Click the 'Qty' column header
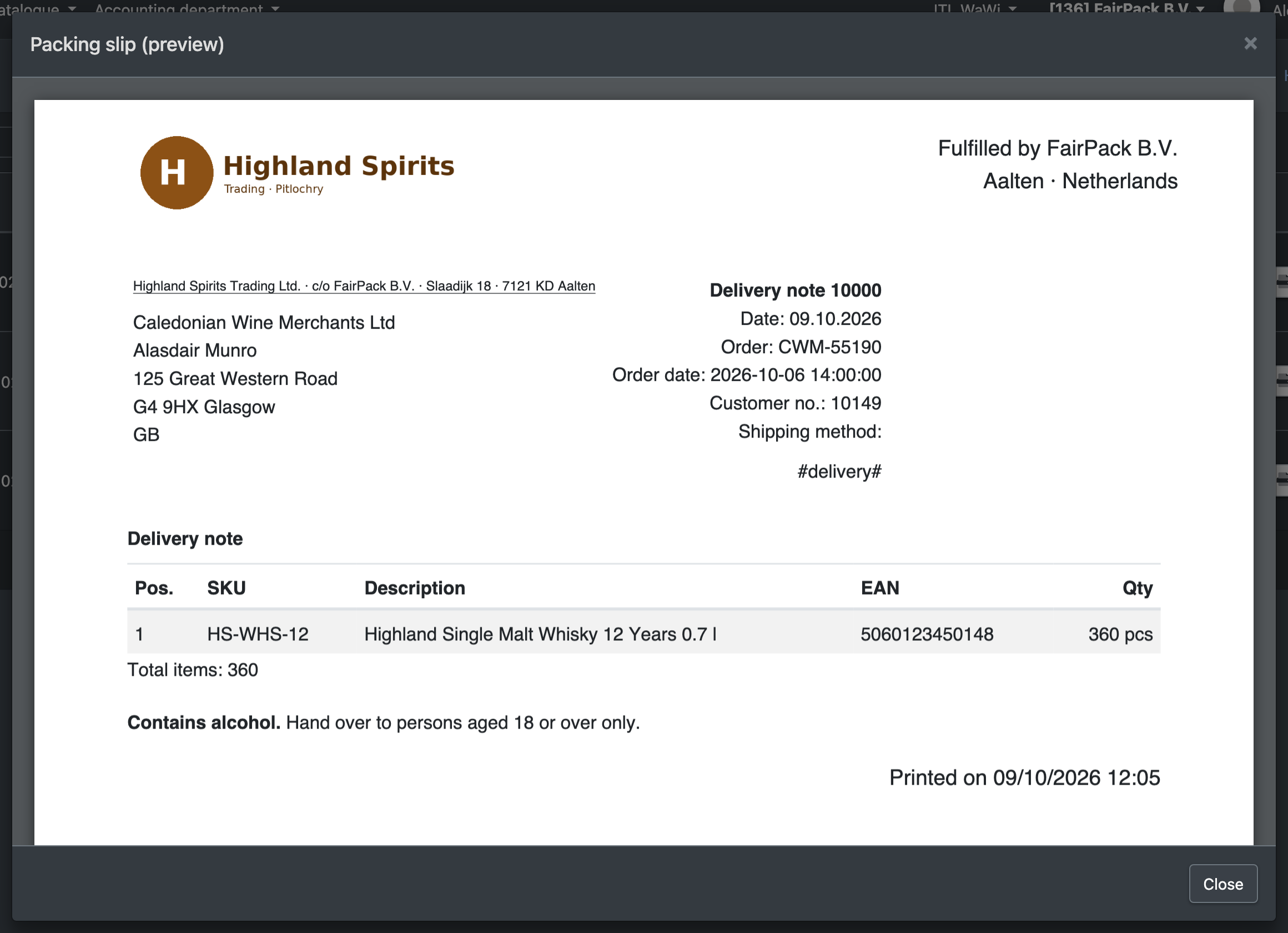Image resolution: width=1288 pixels, height=933 pixels. click(x=1137, y=588)
